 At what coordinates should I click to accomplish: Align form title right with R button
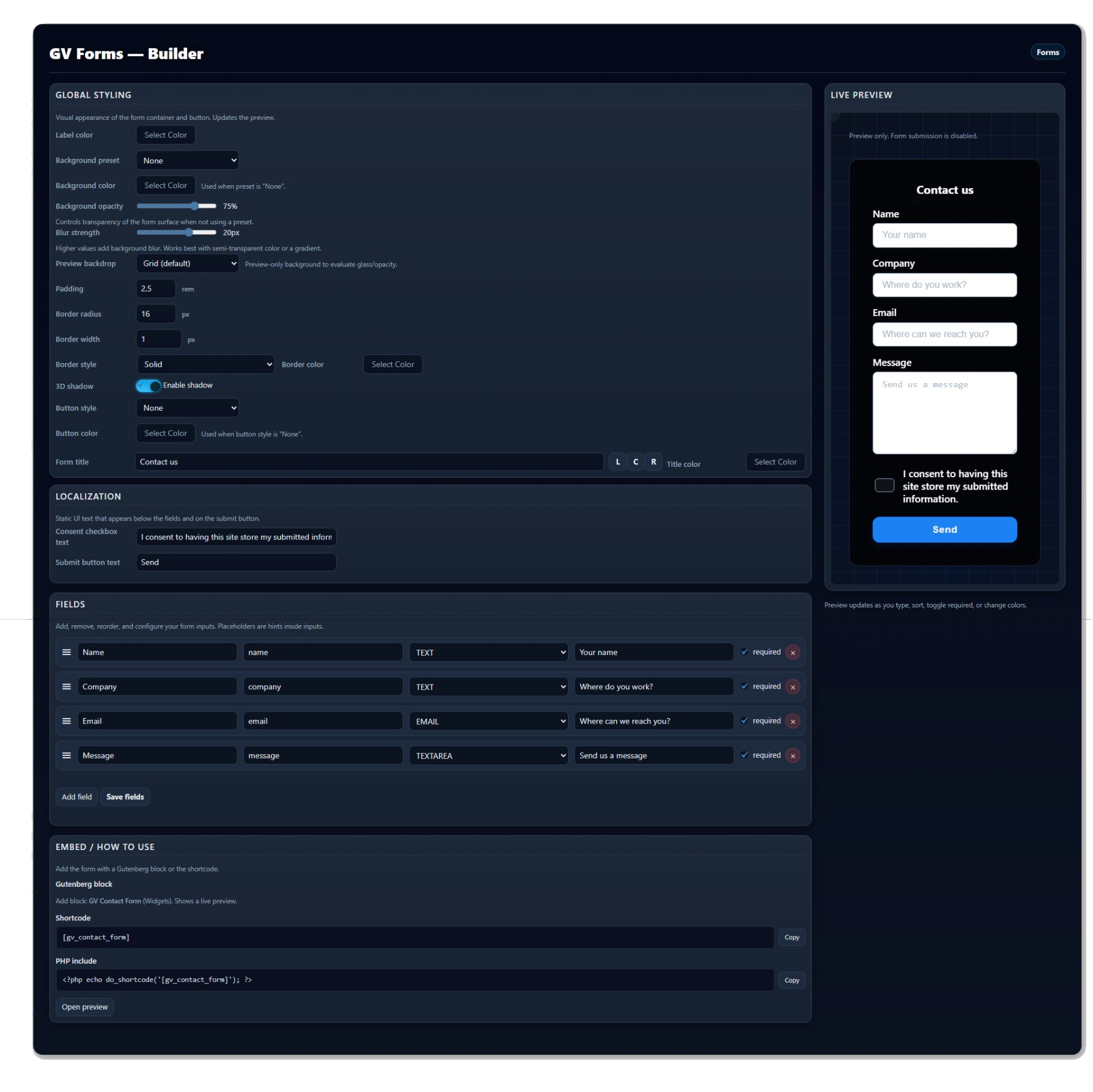click(653, 462)
